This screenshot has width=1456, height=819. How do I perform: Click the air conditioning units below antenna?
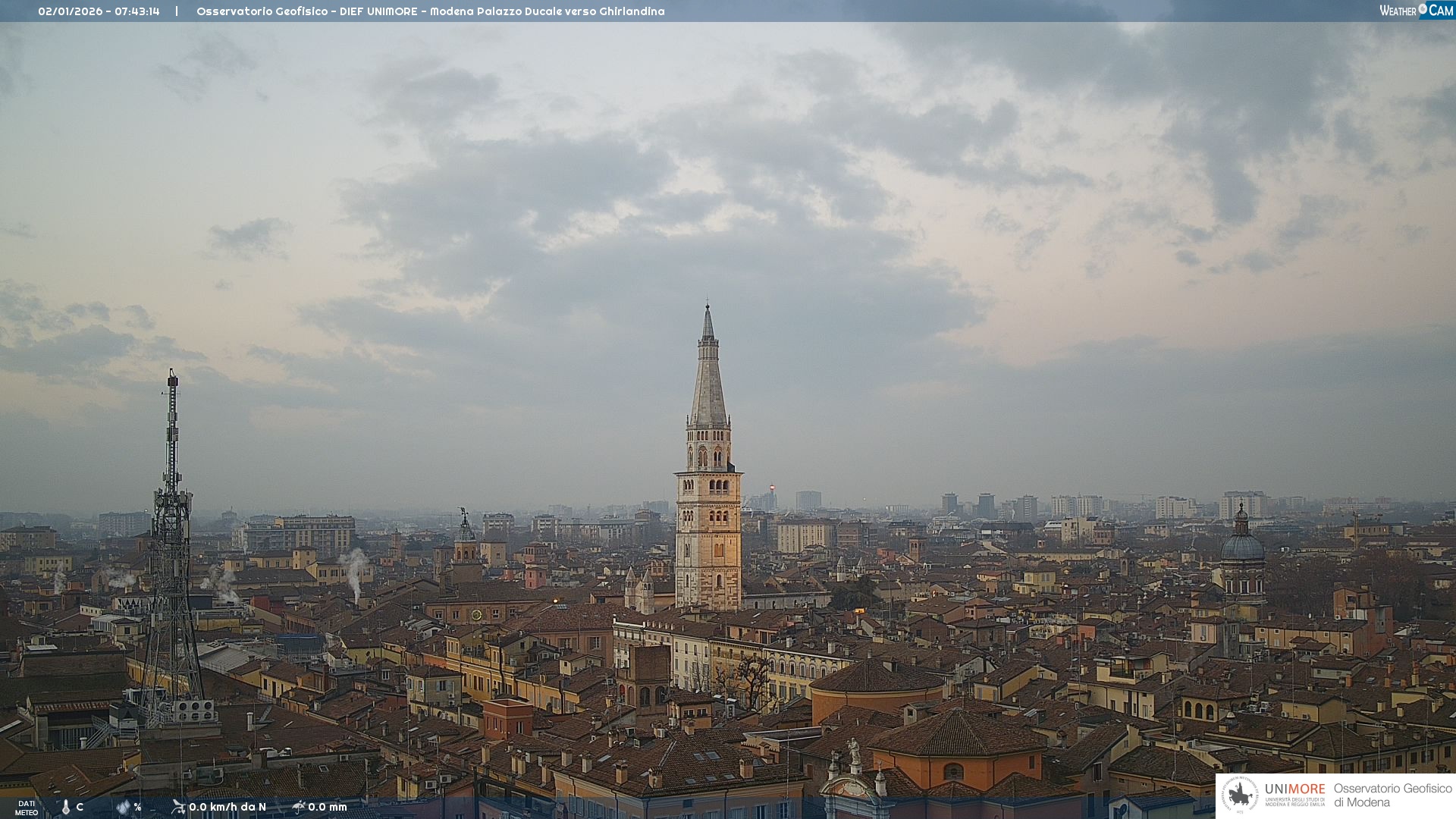point(194,711)
